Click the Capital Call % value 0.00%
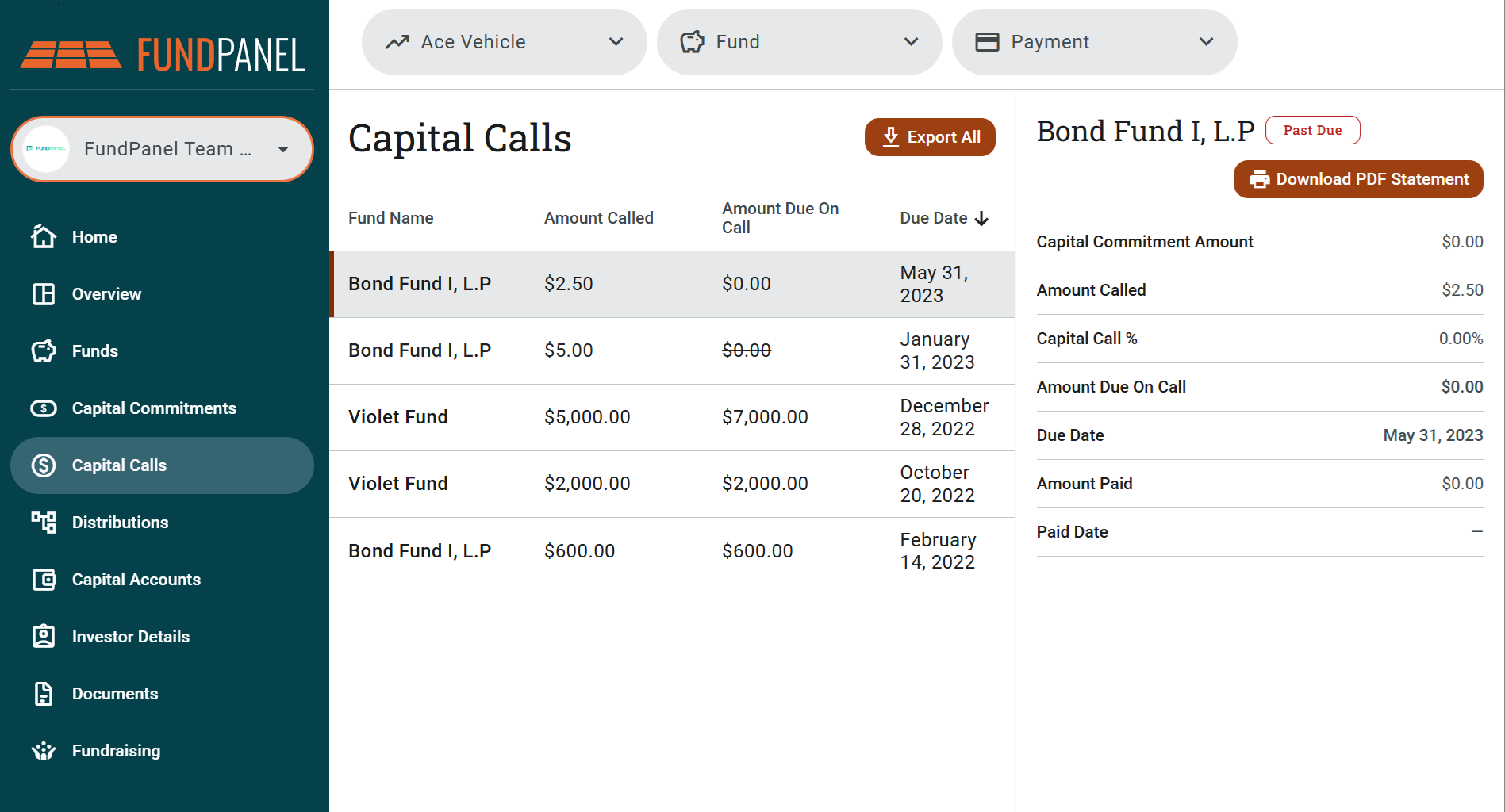The height and width of the screenshot is (812, 1505). click(x=1461, y=339)
